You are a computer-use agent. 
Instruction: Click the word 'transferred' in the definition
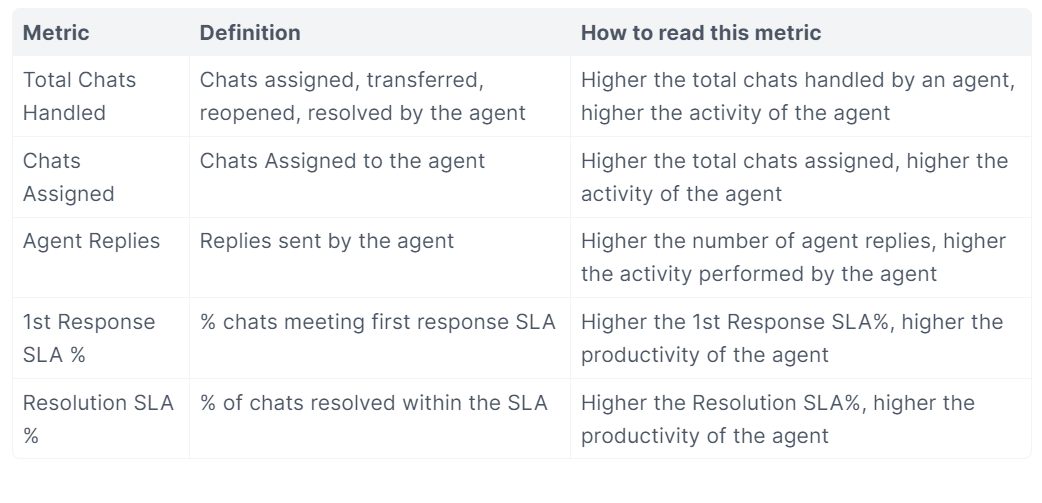pyautogui.click(x=438, y=80)
